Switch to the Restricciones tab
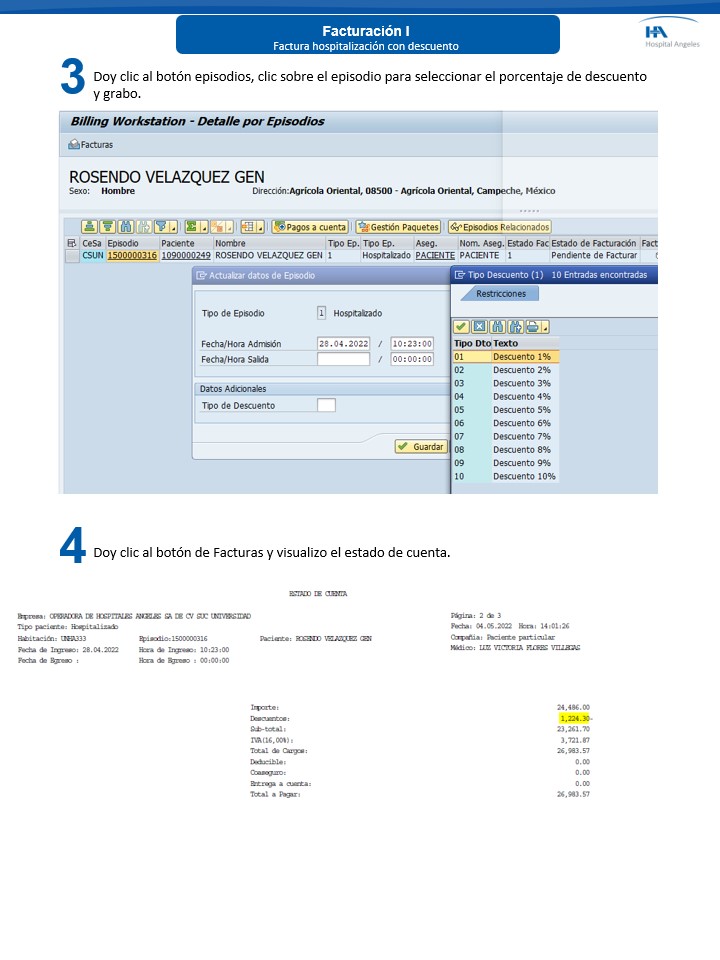The width and height of the screenshot is (720, 960). (x=501, y=293)
